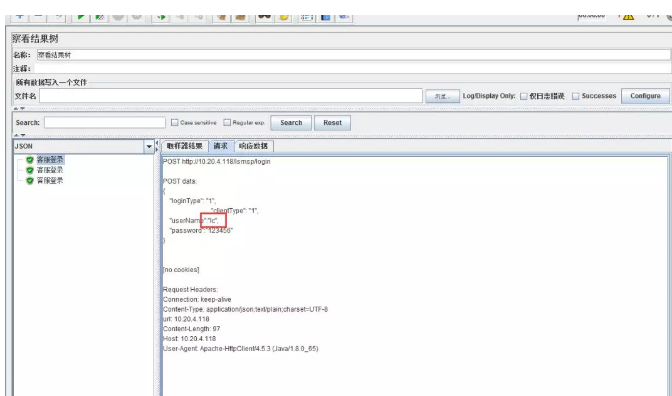Click the POST http://10.20.4.118/lsmsp/login line
This screenshot has width=672, height=396.
(216, 162)
